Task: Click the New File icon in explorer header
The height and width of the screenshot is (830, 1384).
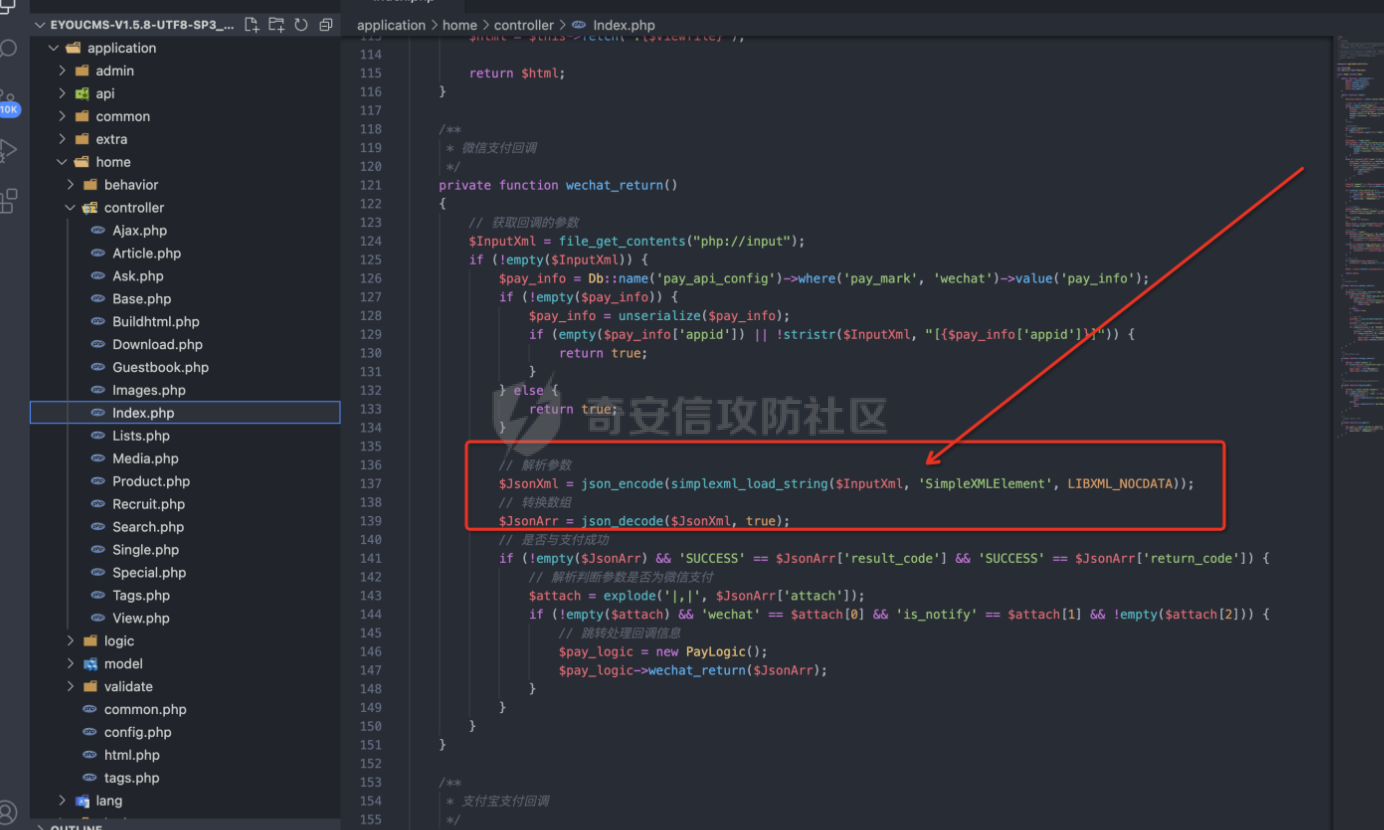Action: (x=252, y=25)
